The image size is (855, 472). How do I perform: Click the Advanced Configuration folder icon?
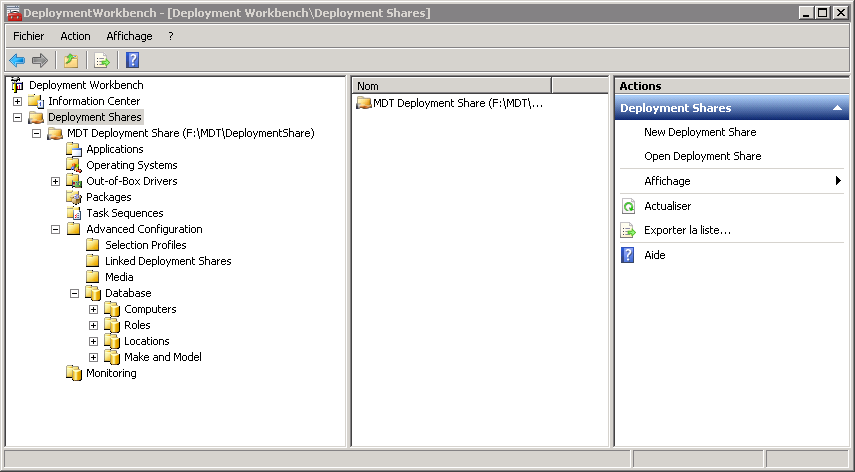pos(74,229)
